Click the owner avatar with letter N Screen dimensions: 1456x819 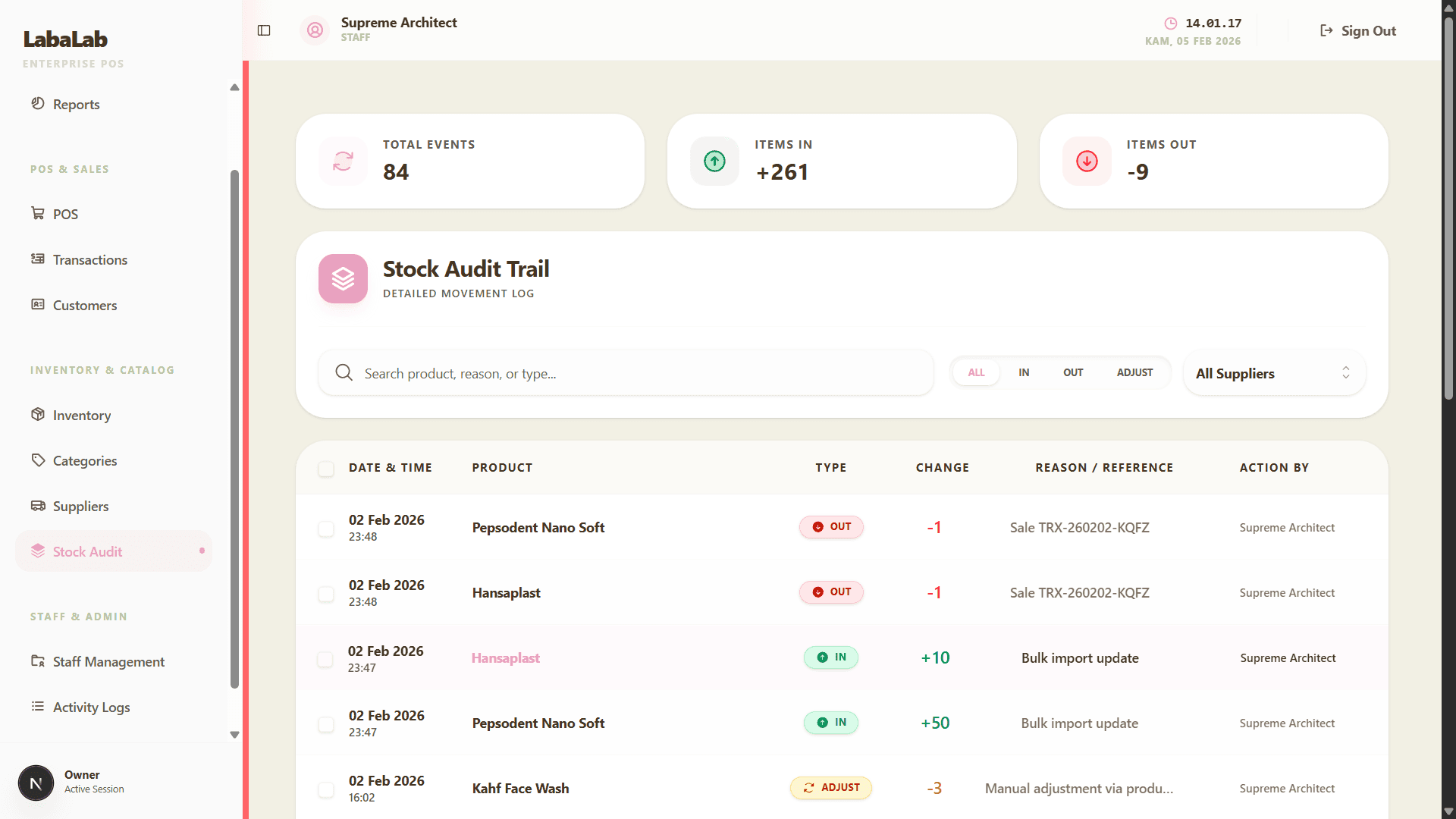point(36,783)
